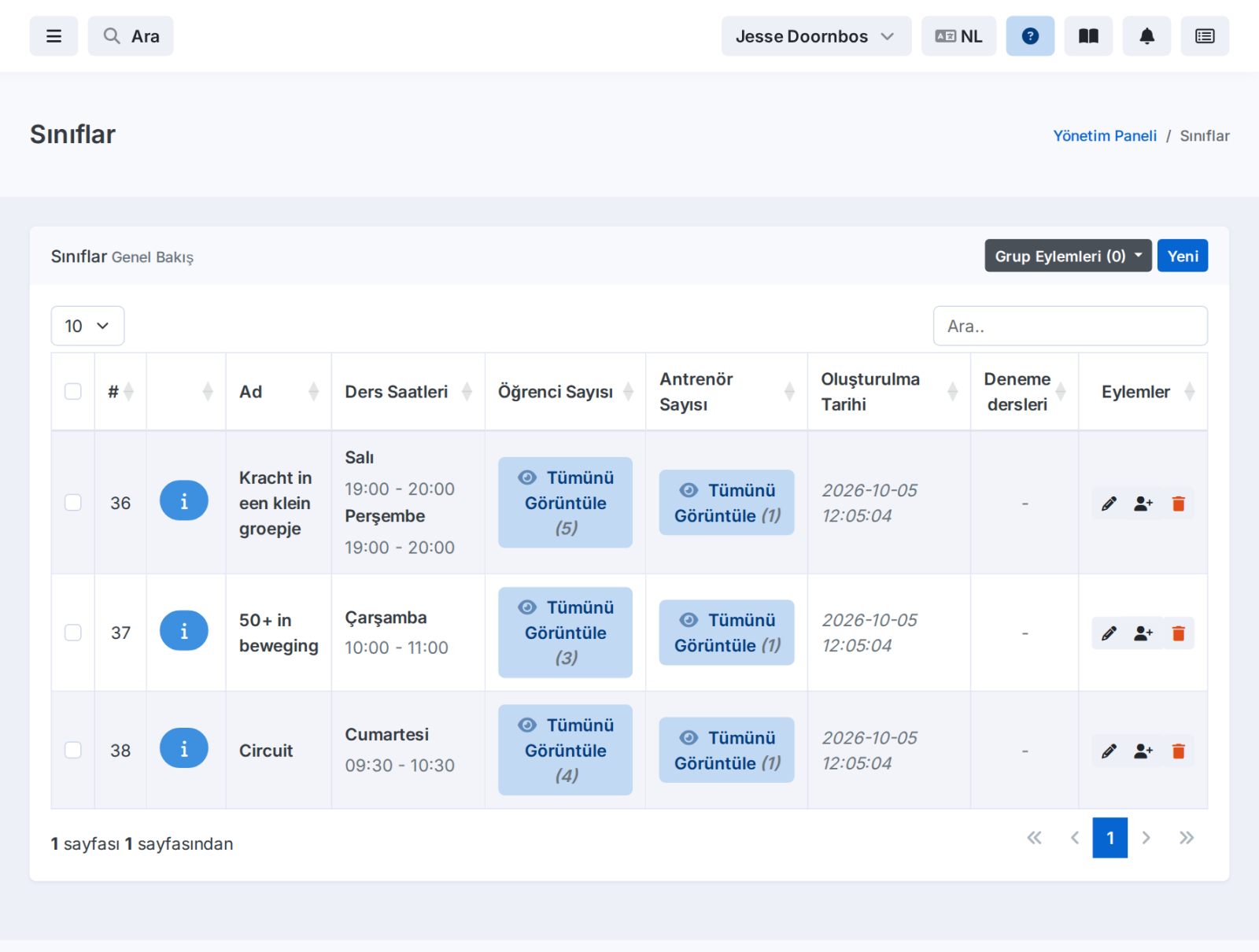The image size is (1259, 952).
Task: Show info for Kracht in een klein groepje
Action: point(184,500)
